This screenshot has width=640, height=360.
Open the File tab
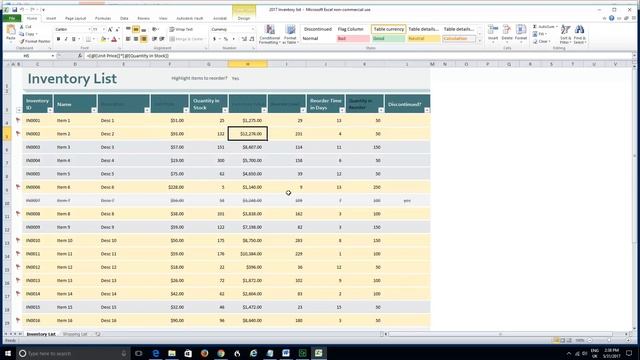[x=12, y=18]
